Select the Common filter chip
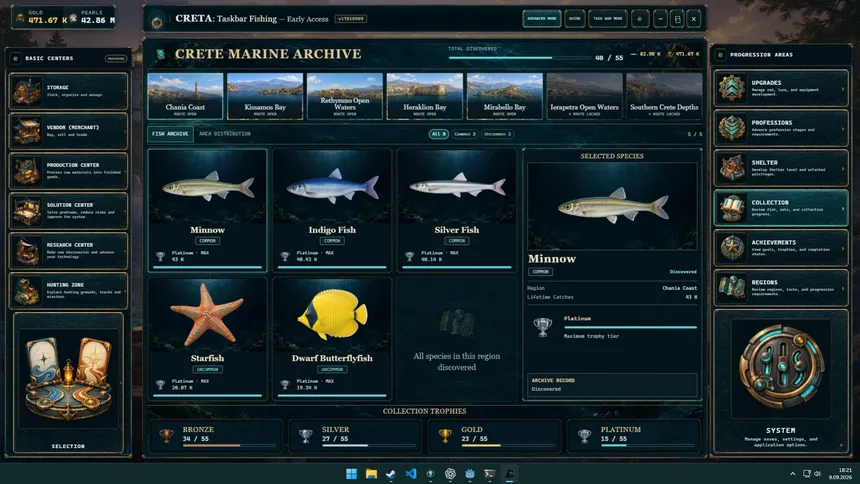 pyautogui.click(x=465, y=134)
